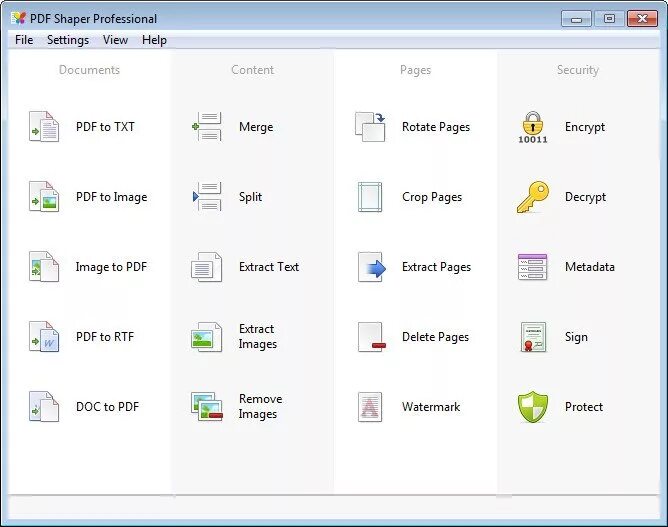Minimize the PDF Shaper window
Screen dimensions: 668x527
point(576,19)
